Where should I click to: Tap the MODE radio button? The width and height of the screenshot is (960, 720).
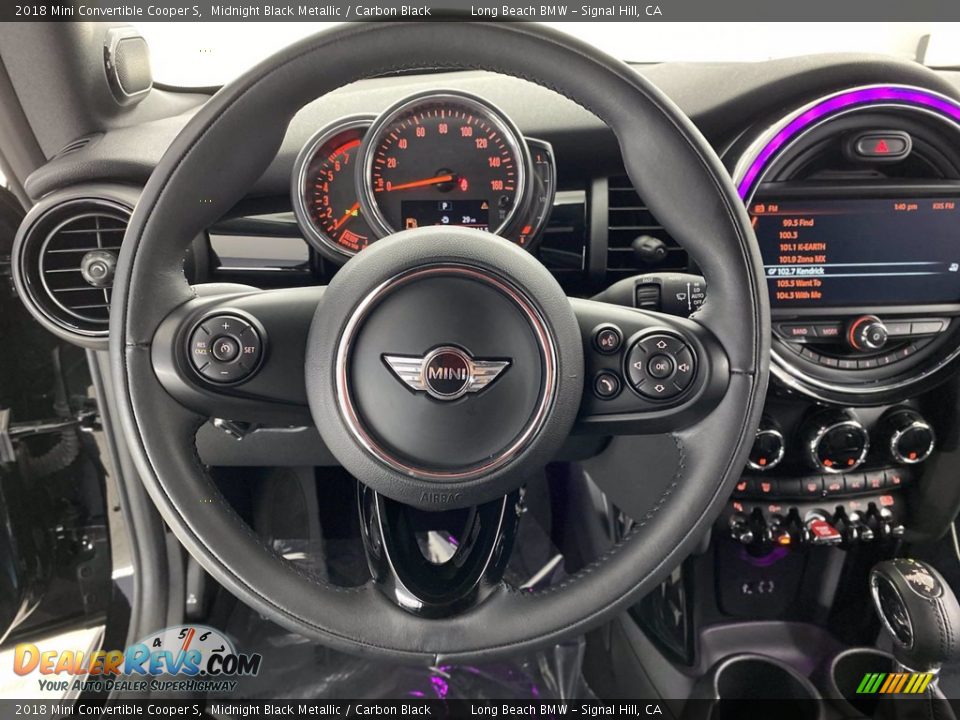[830, 331]
